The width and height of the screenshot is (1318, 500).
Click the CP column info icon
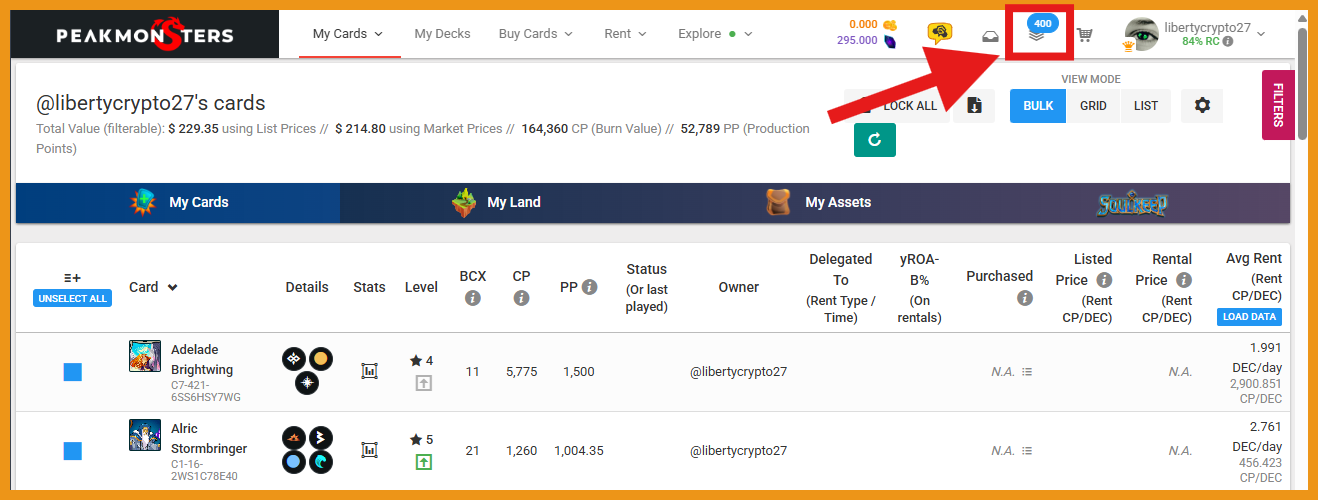coord(521,298)
